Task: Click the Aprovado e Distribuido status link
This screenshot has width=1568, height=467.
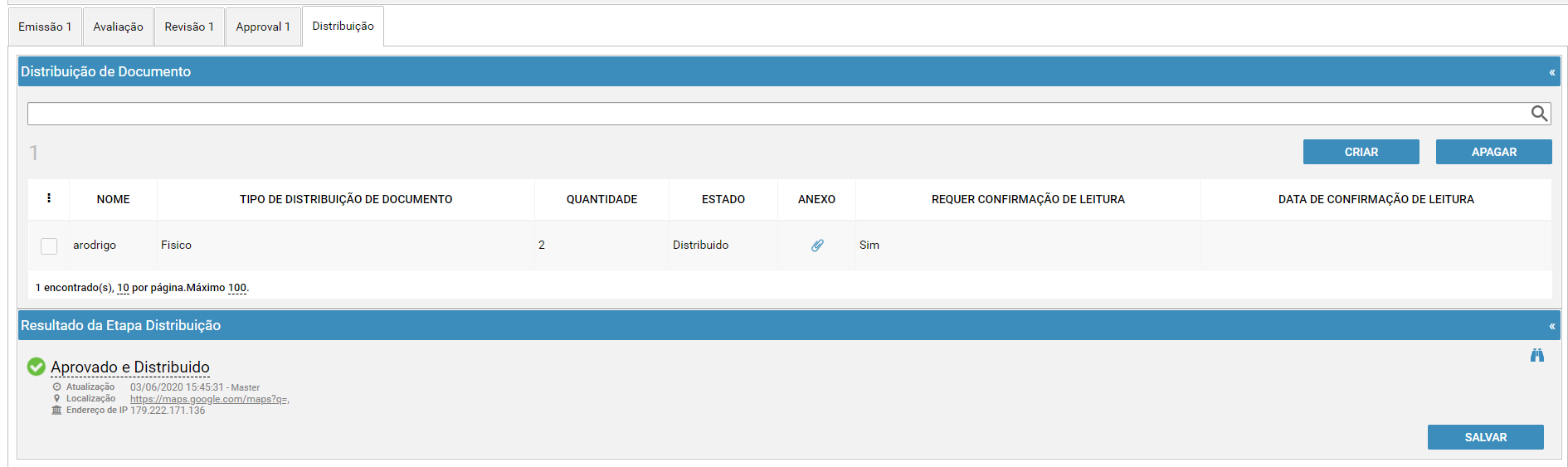Action: coord(130,367)
